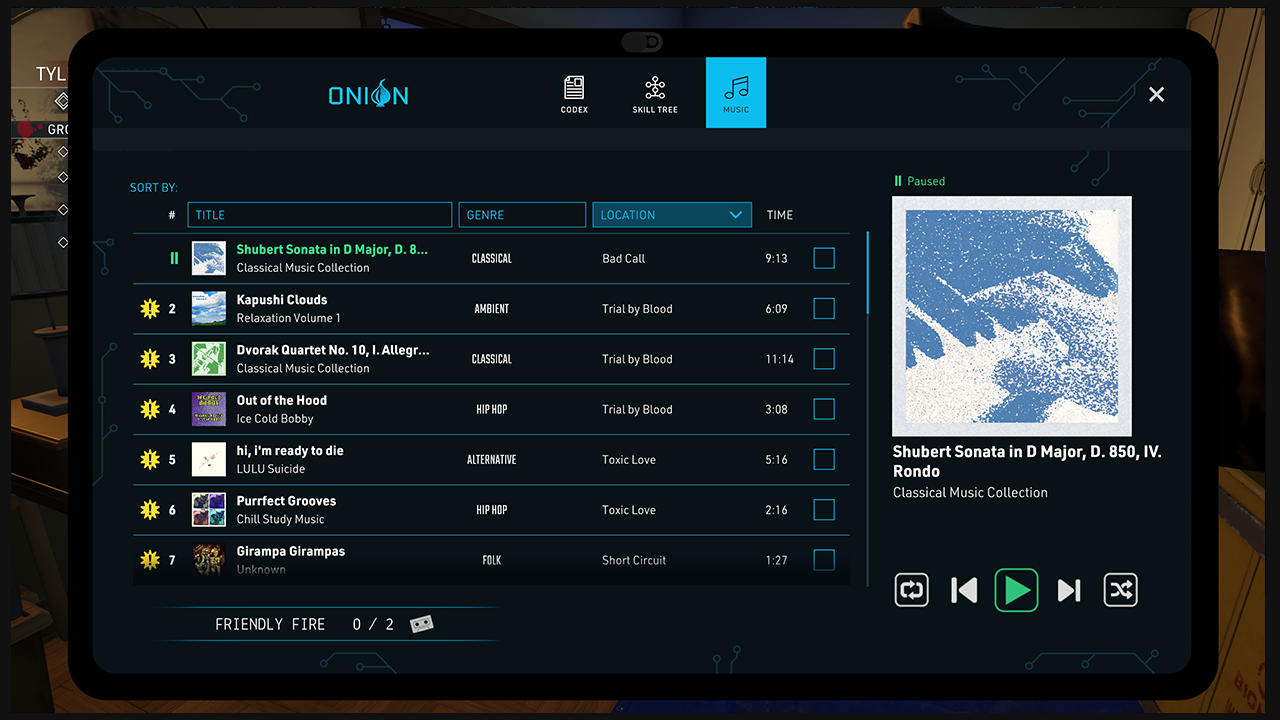Sort the track list by Genre
Screen dimensions: 1280x720
(x=522, y=215)
